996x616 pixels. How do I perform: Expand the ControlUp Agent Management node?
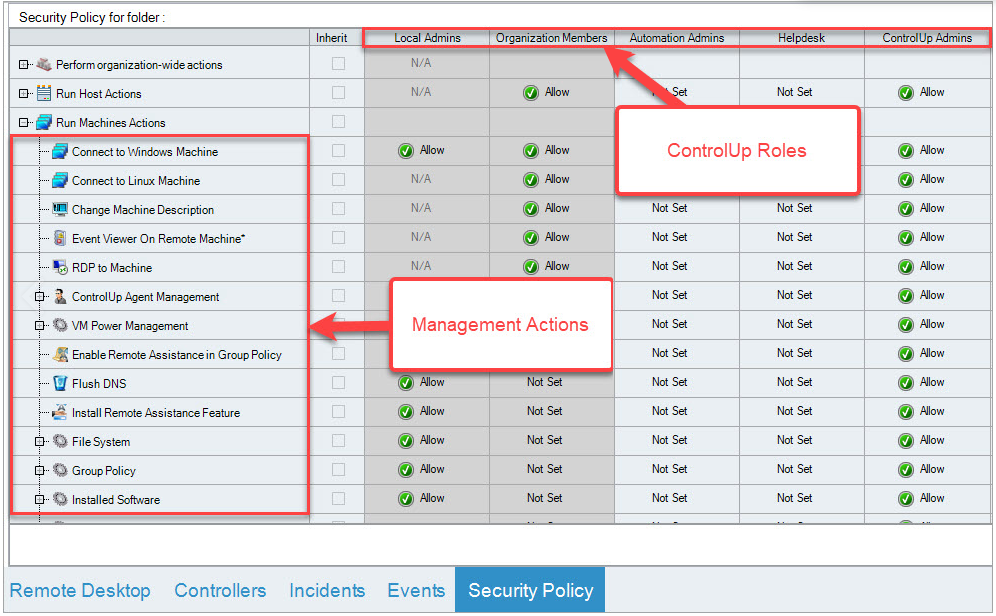[39, 297]
